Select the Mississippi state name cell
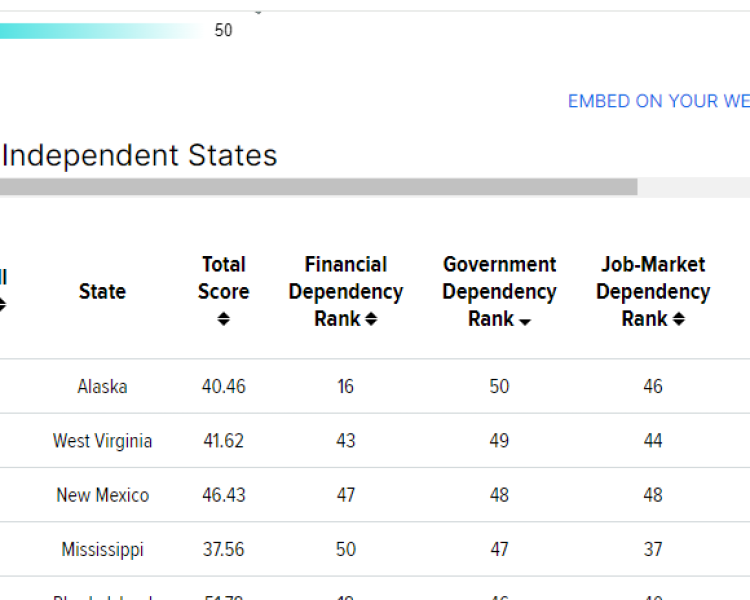The image size is (750, 600). [x=102, y=549]
